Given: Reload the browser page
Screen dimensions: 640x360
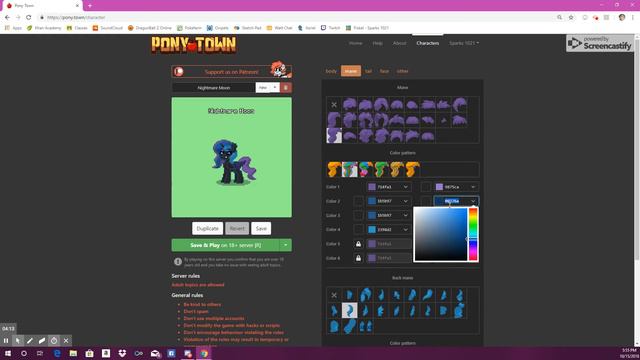Looking at the screenshot, I should [29, 18].
